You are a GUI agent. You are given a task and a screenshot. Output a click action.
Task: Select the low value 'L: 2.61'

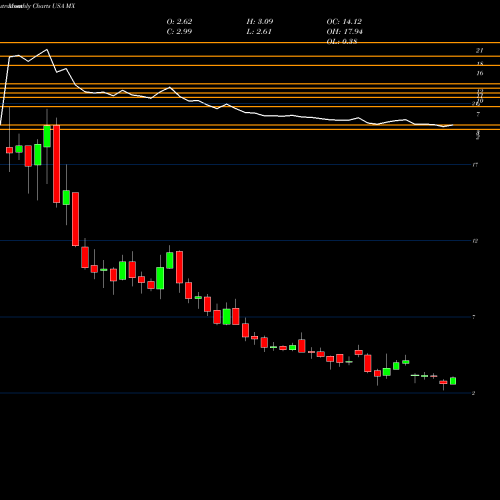click(259, 32)
